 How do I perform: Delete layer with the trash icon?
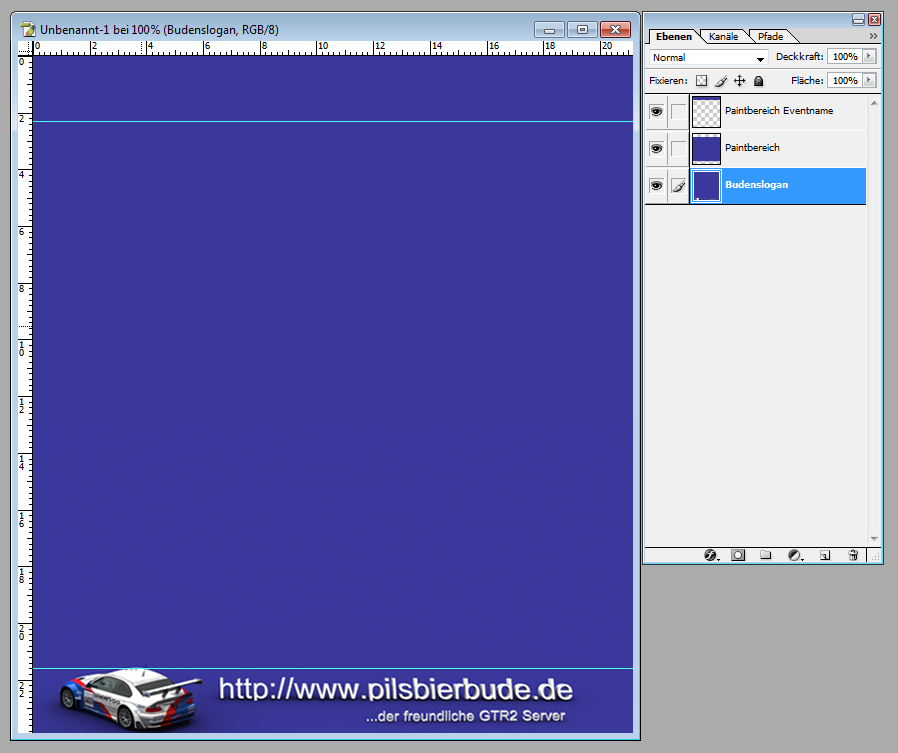point(852,555)
